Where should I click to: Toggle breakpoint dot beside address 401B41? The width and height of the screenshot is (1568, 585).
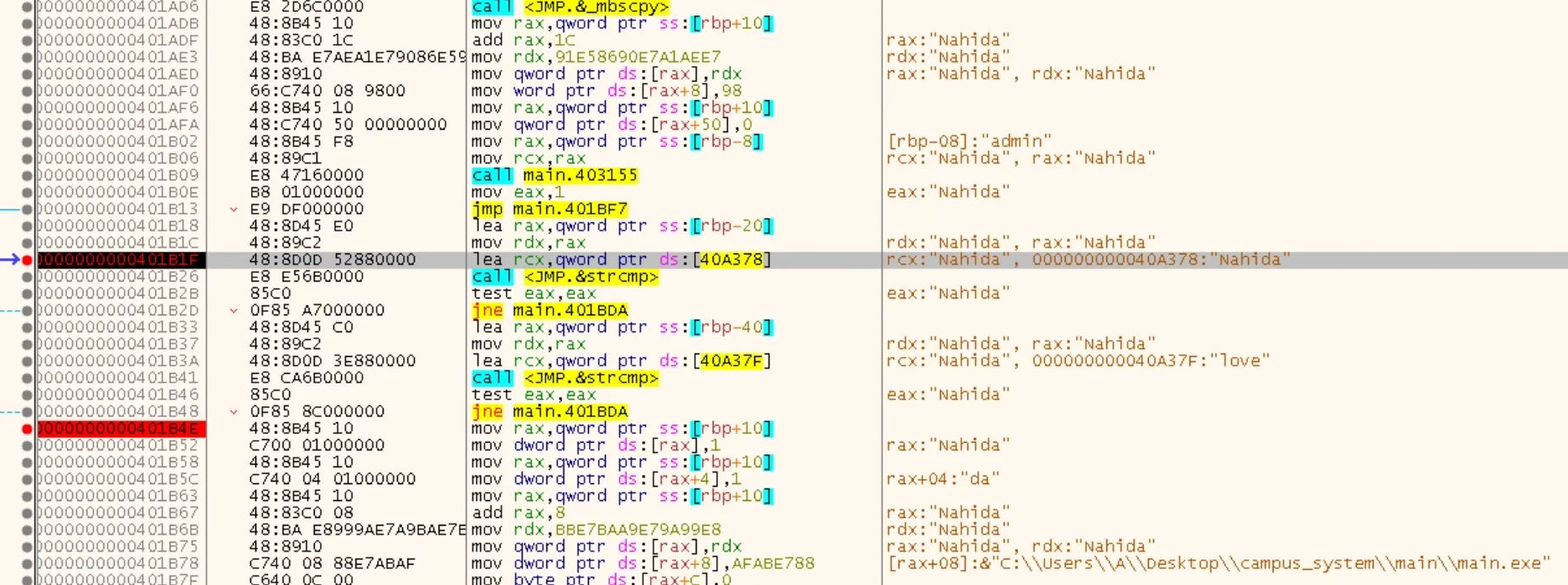tap(27, 378)
